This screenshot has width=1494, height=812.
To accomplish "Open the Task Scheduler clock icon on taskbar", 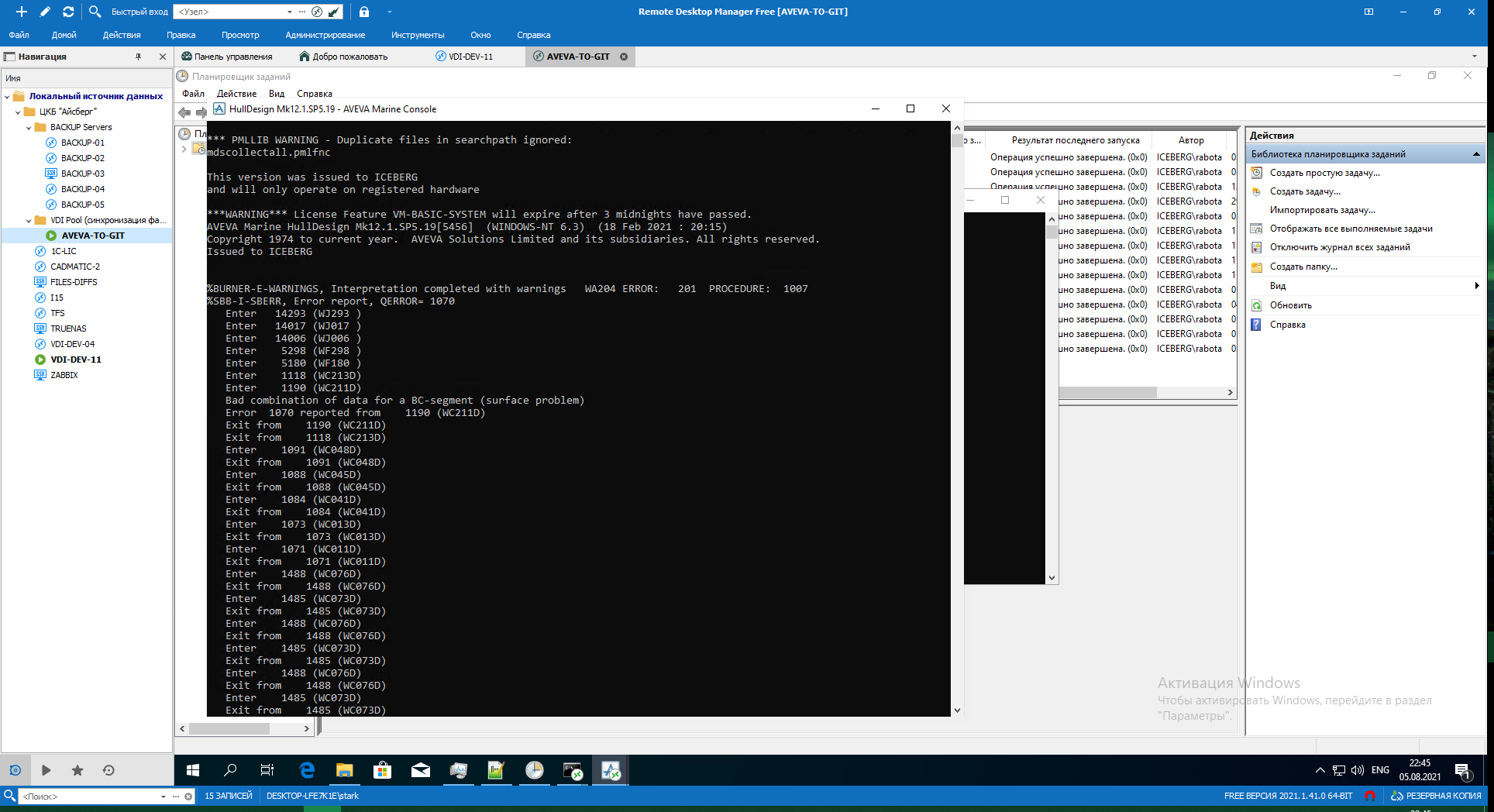I will point(535,770).
